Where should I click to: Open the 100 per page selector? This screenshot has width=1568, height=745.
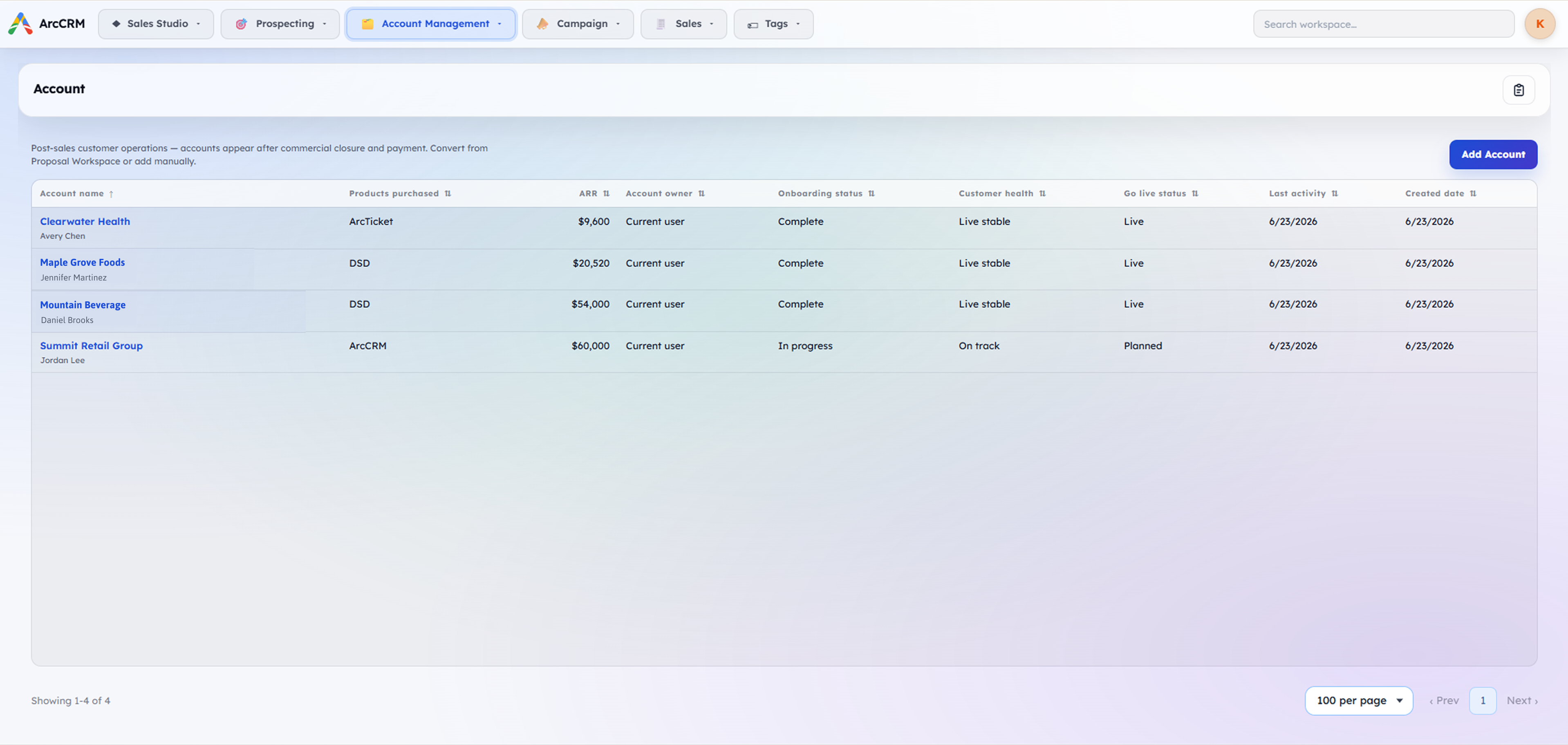[1358, 700]
